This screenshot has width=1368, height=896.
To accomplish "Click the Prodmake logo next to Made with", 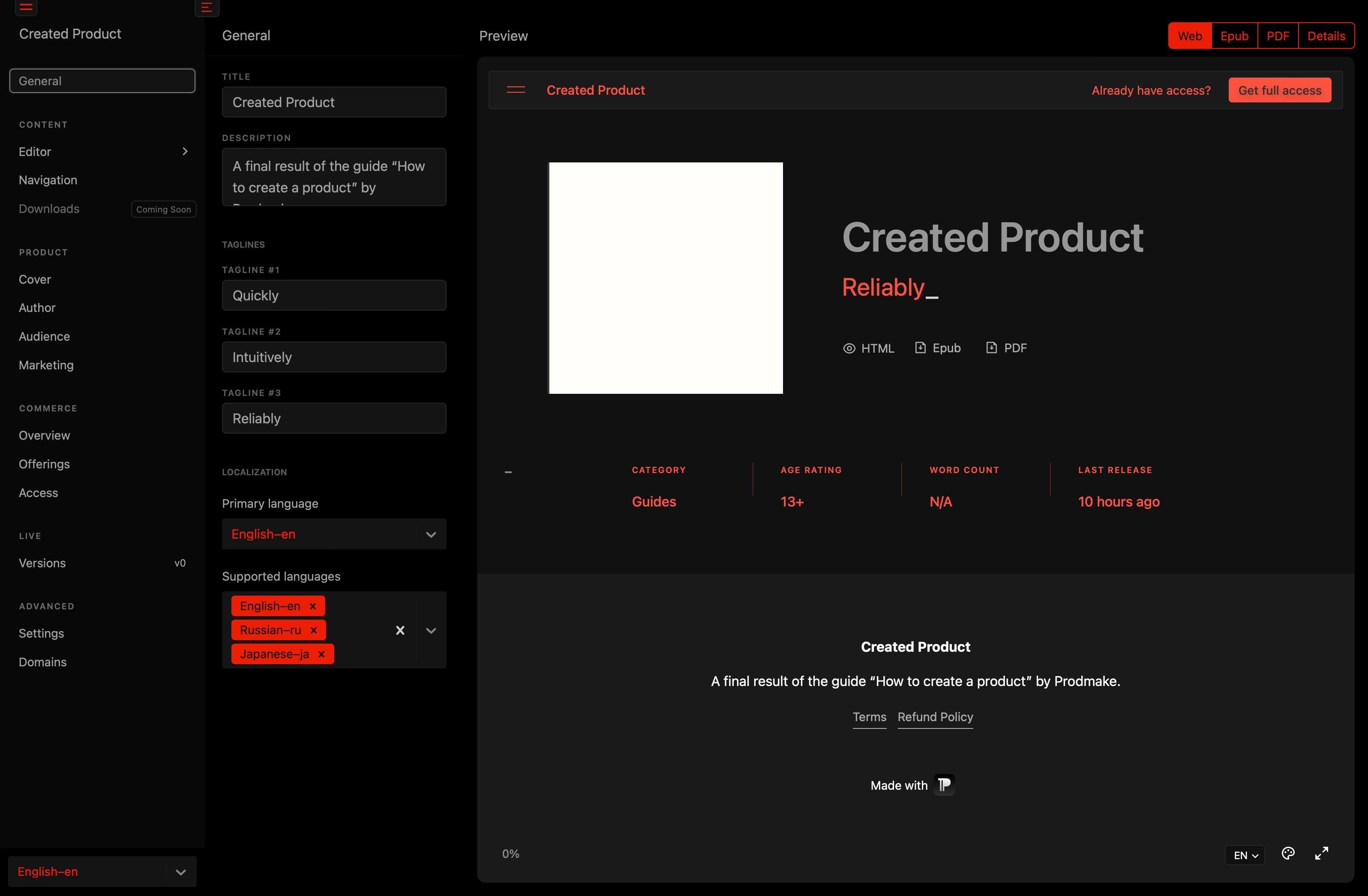I will pos(944,785).
